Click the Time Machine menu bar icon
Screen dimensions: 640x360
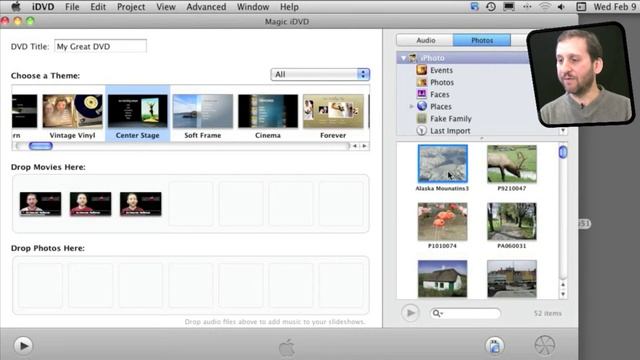coord(491,7)
